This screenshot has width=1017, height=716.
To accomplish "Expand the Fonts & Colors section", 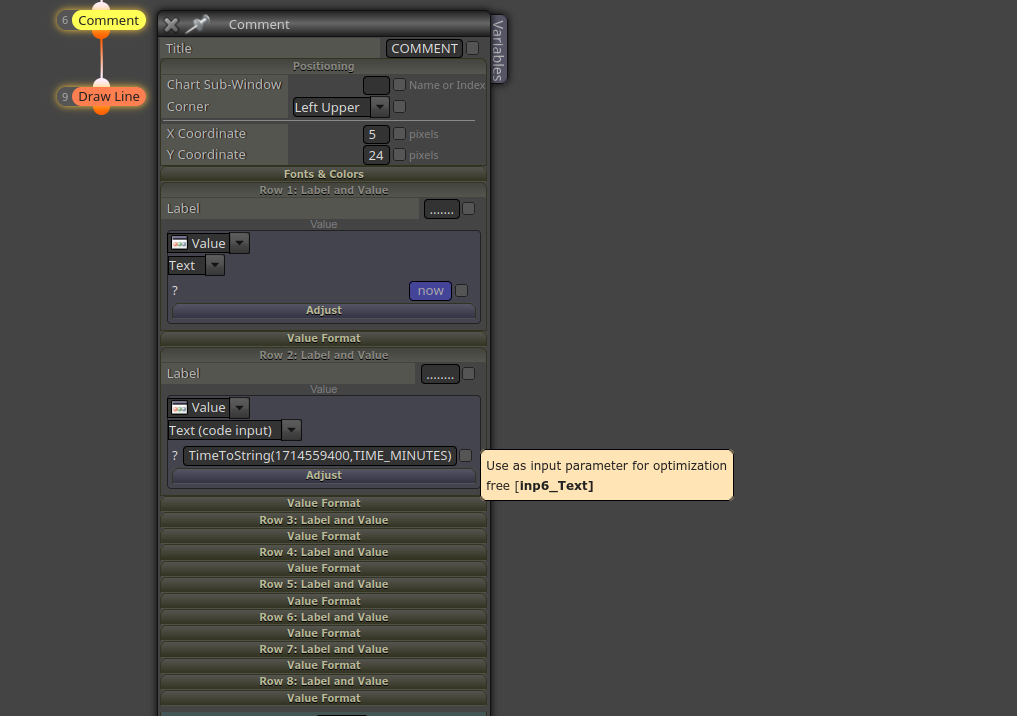I will click(324, 174).
